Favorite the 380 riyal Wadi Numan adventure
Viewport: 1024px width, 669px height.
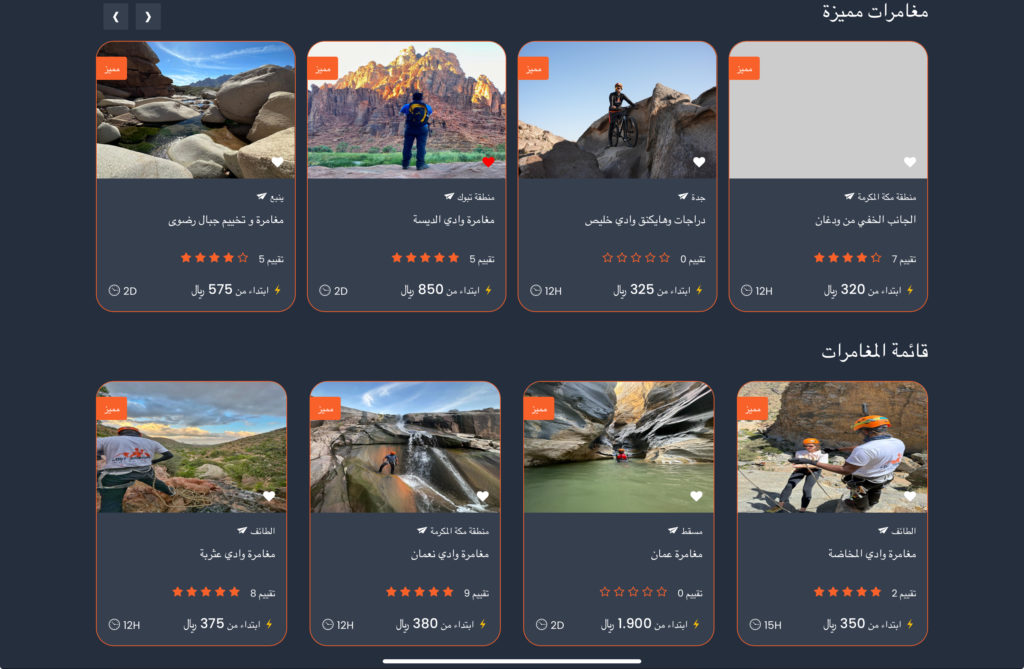pos(483,496)
